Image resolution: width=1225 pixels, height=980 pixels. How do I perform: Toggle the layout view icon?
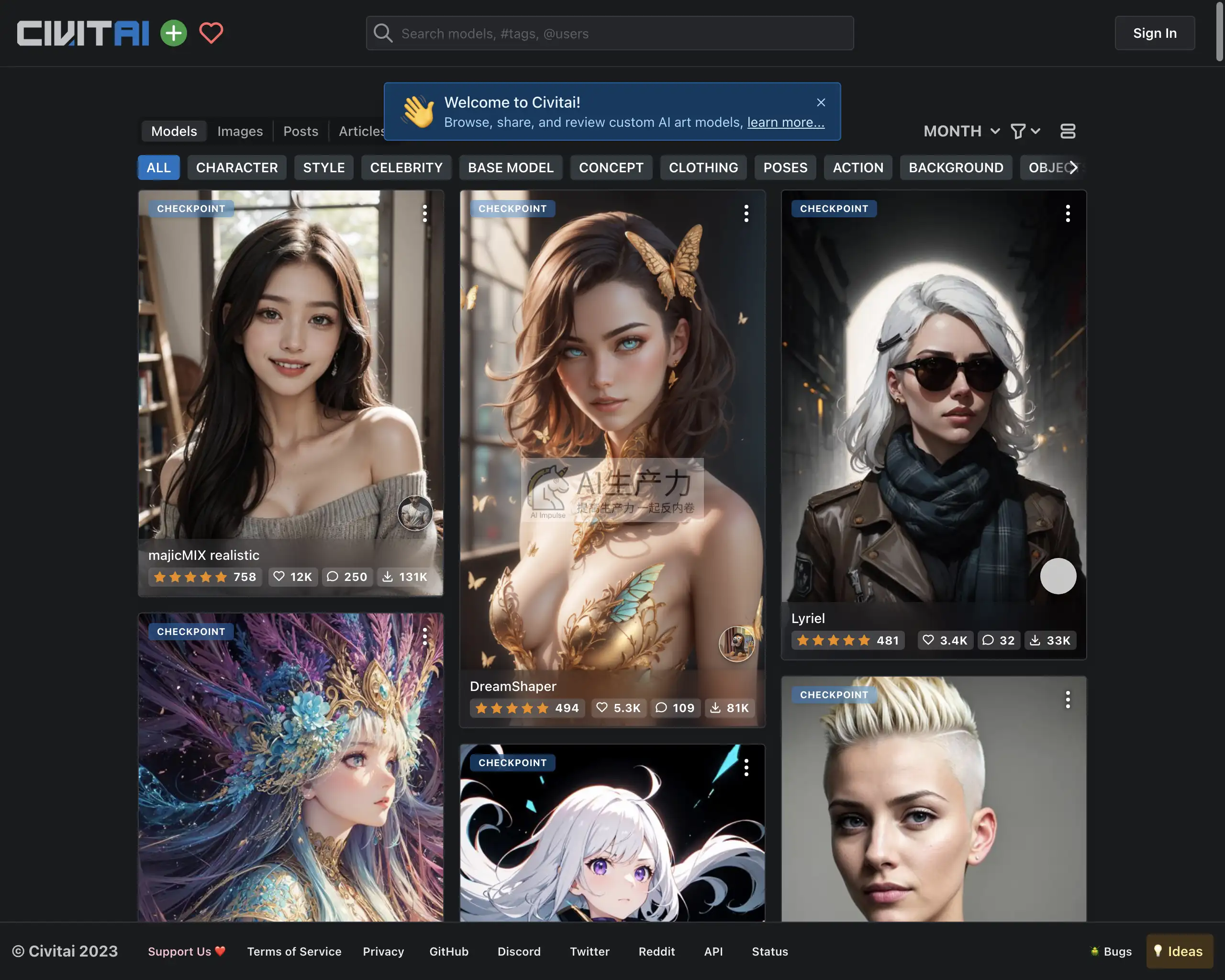point(1068,131)
